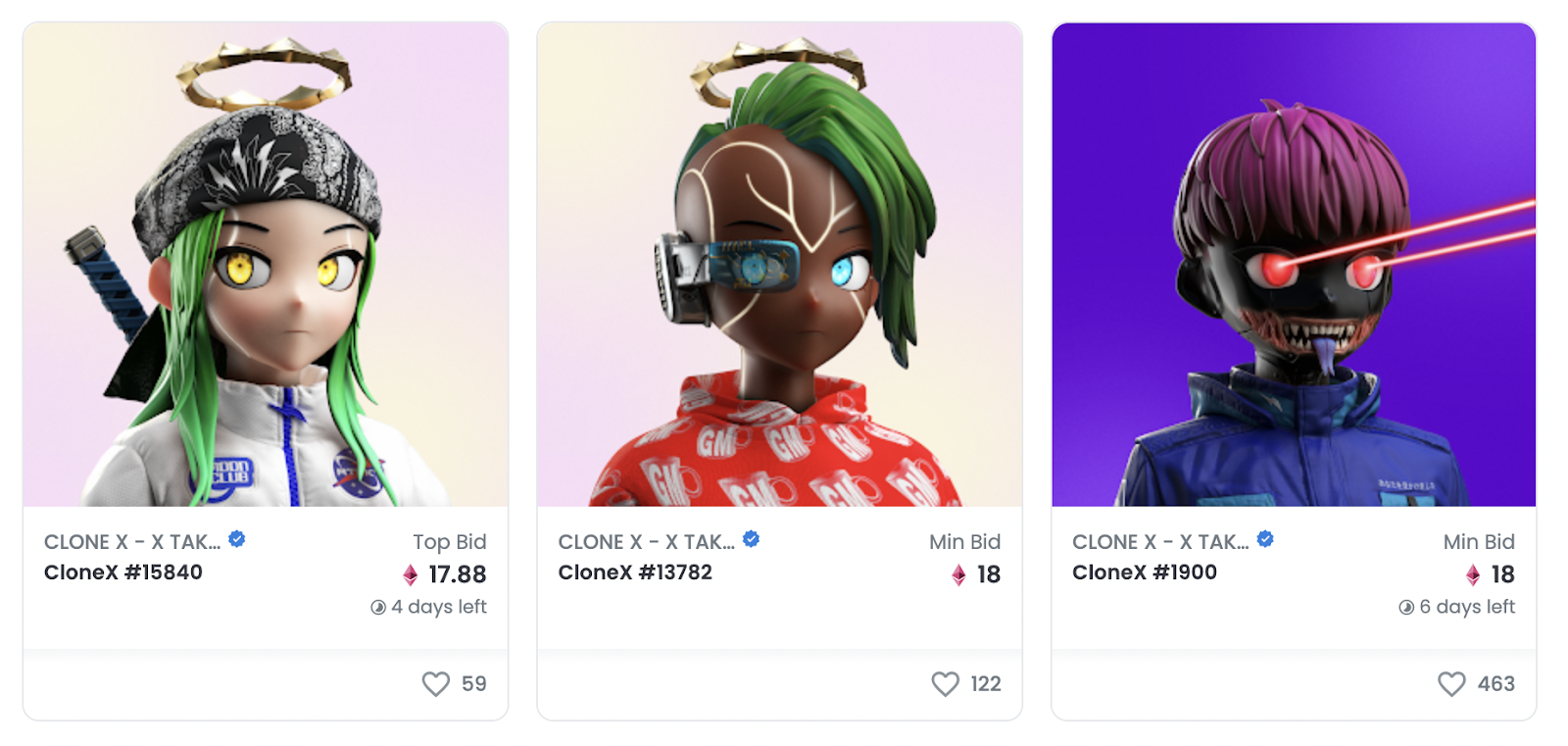This screenshot has width=1568, height=746.
Task: Click clock icon next to 4 days left
Action: [x=378, y=608]
